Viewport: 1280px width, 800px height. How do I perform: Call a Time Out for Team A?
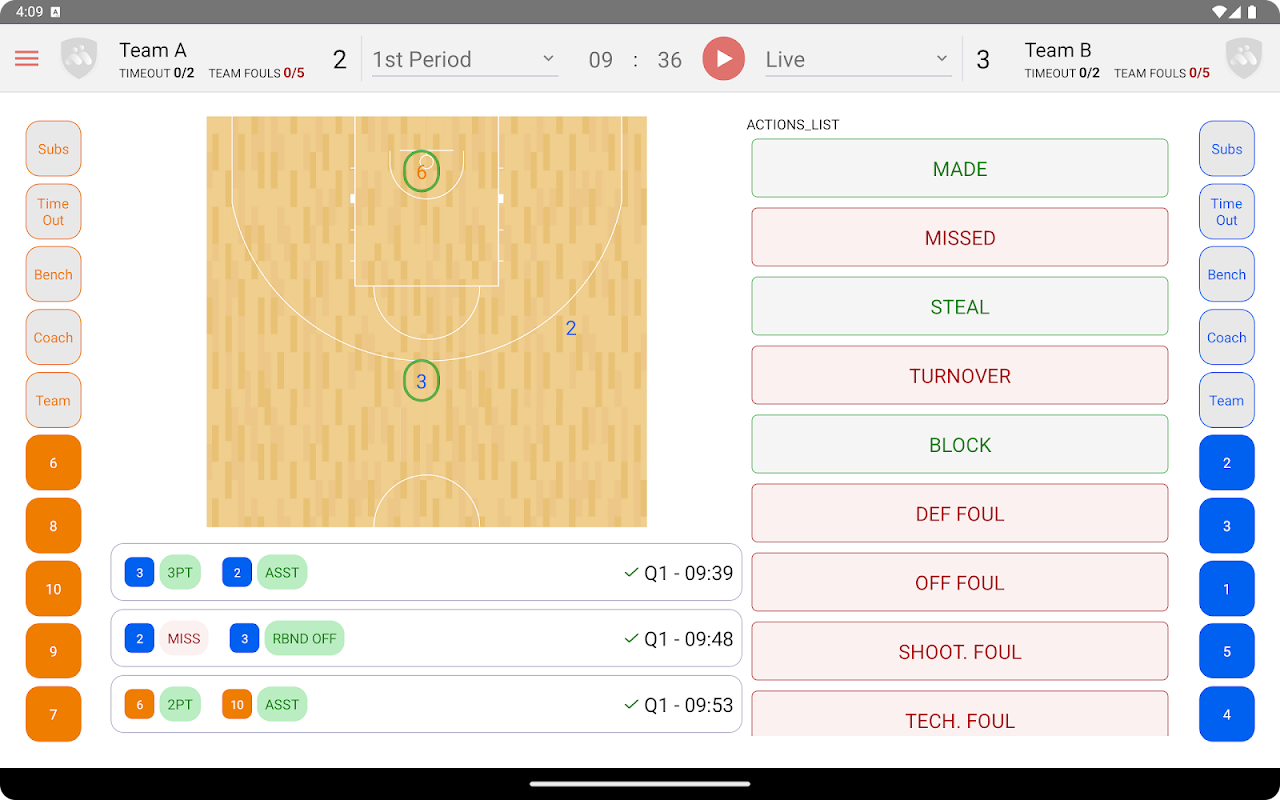(x=53, y=212)
